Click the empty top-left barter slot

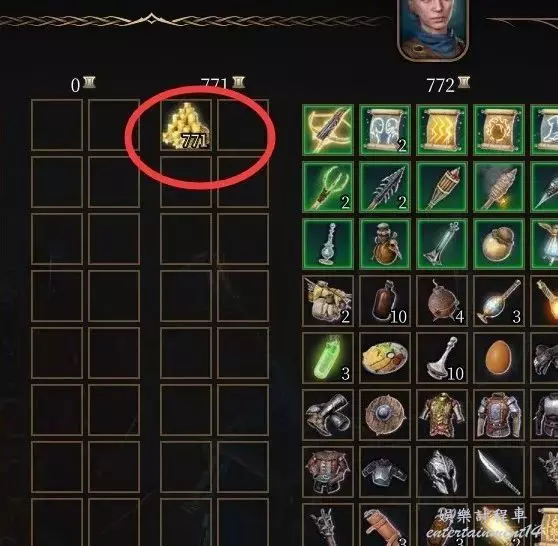tap(57, 125)
